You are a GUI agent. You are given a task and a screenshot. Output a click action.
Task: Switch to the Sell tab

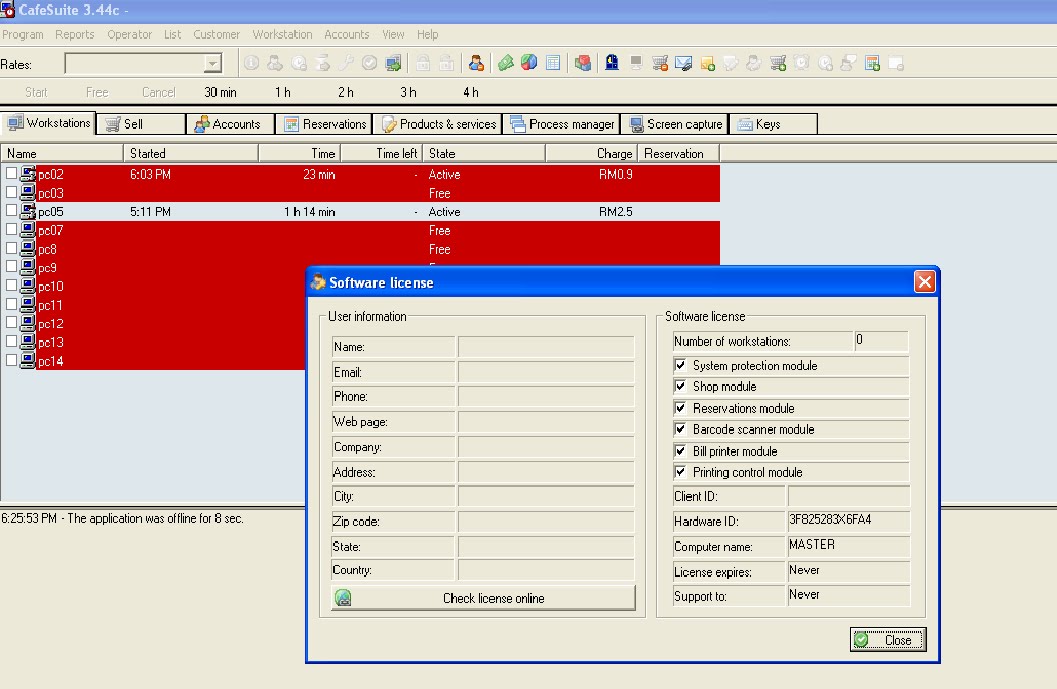coord(141,124)
